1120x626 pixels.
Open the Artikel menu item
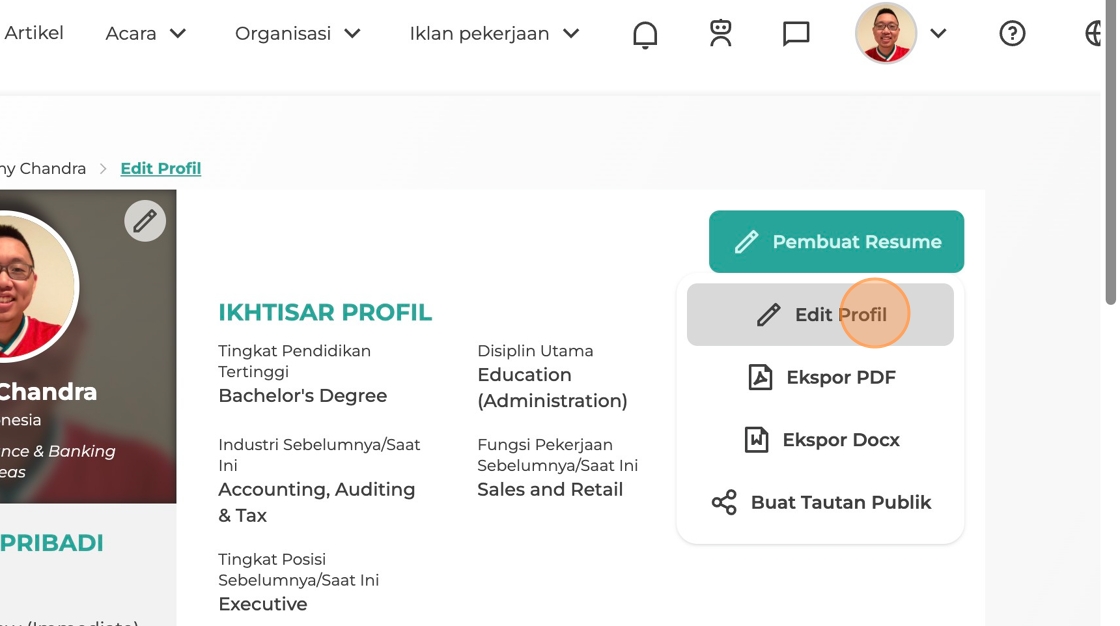click(x=33, y=33)
